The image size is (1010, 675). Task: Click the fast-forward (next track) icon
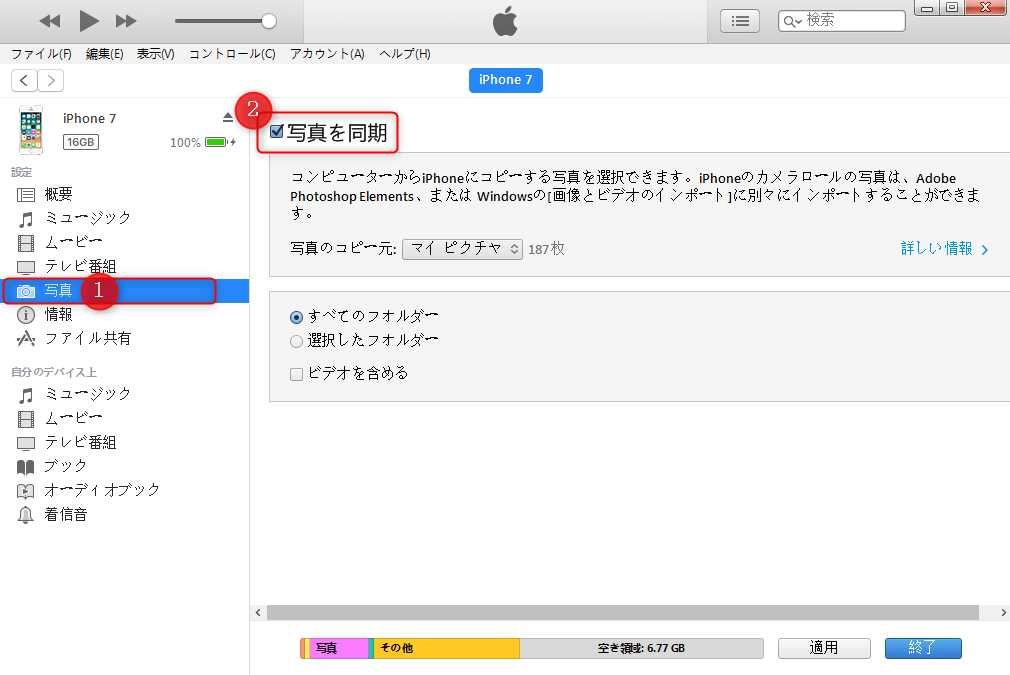[x=126, y=21]
